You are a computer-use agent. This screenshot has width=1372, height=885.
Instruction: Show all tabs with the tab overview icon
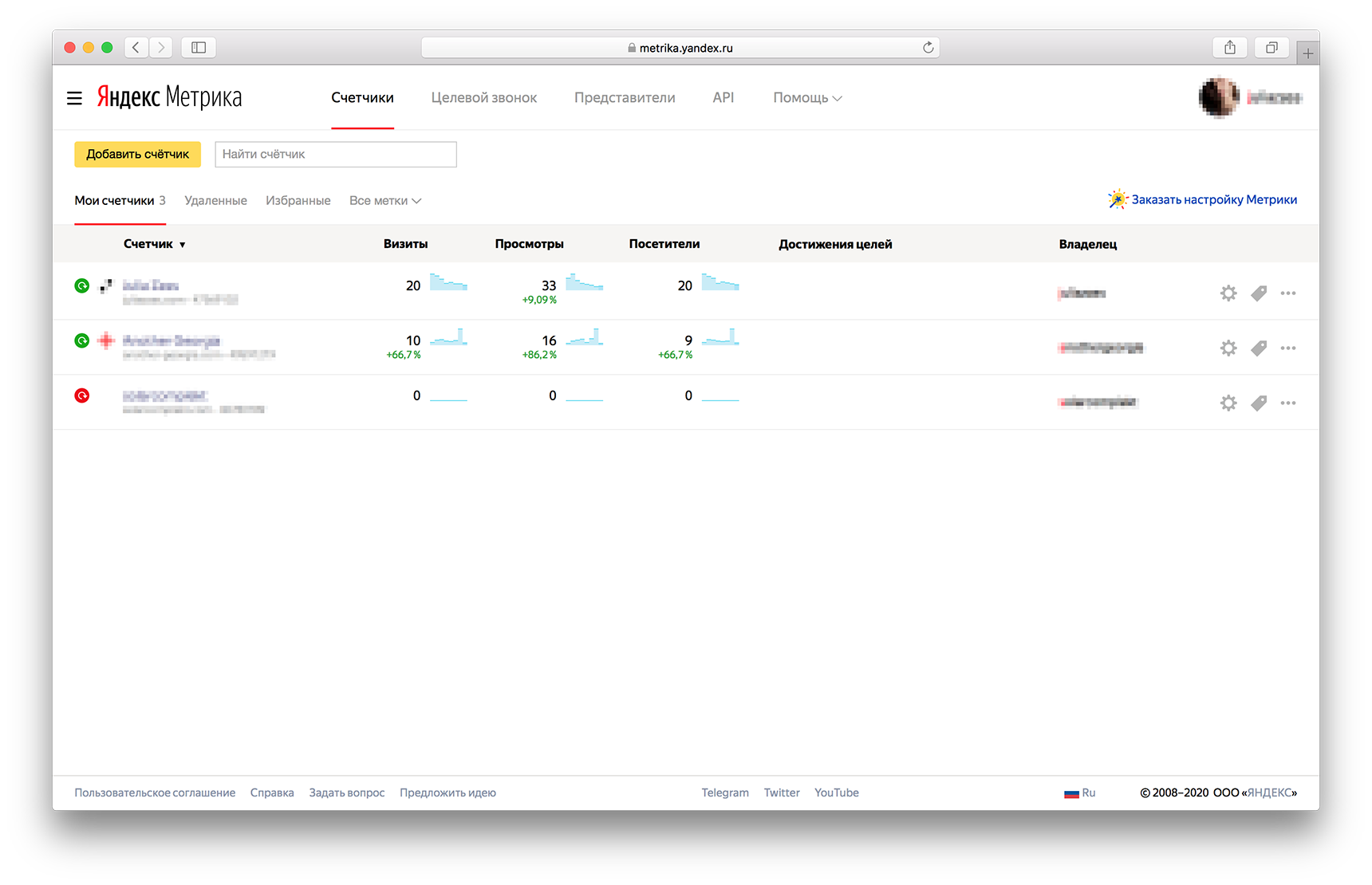click(1271, 48)
